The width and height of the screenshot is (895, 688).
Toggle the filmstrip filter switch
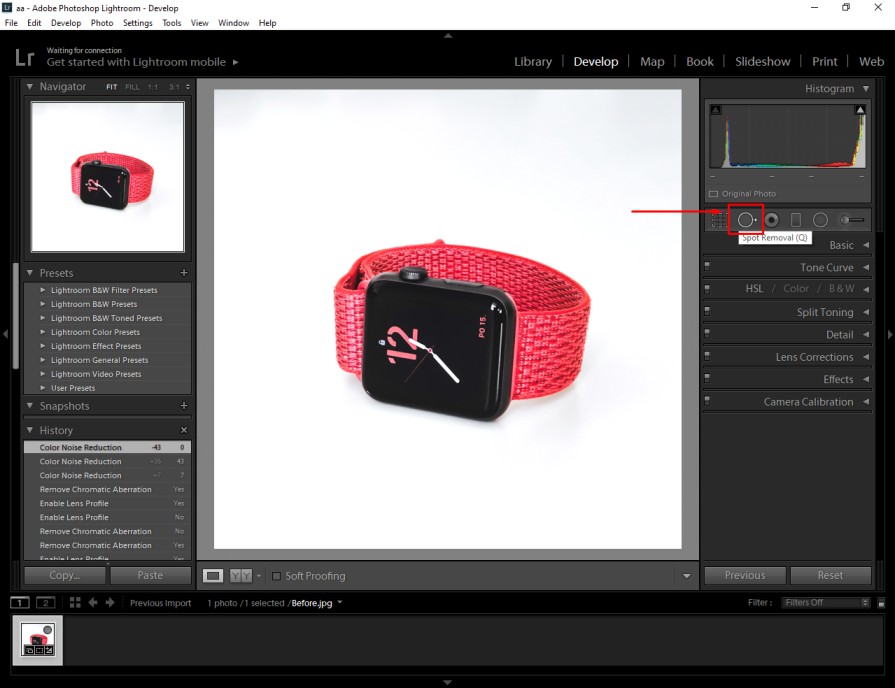pos(881,603)
